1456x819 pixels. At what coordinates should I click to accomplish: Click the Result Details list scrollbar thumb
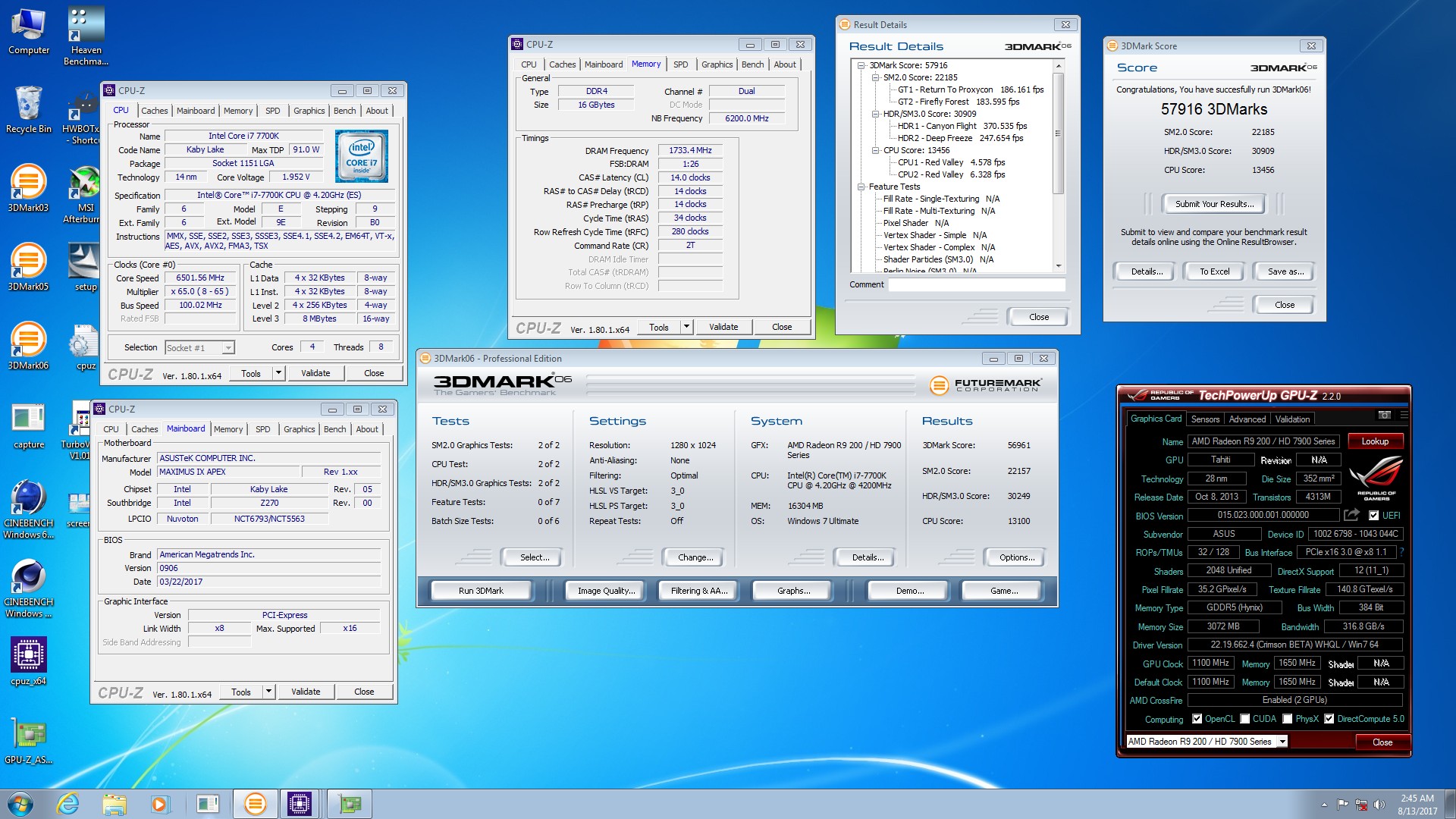coord(1058,133)
